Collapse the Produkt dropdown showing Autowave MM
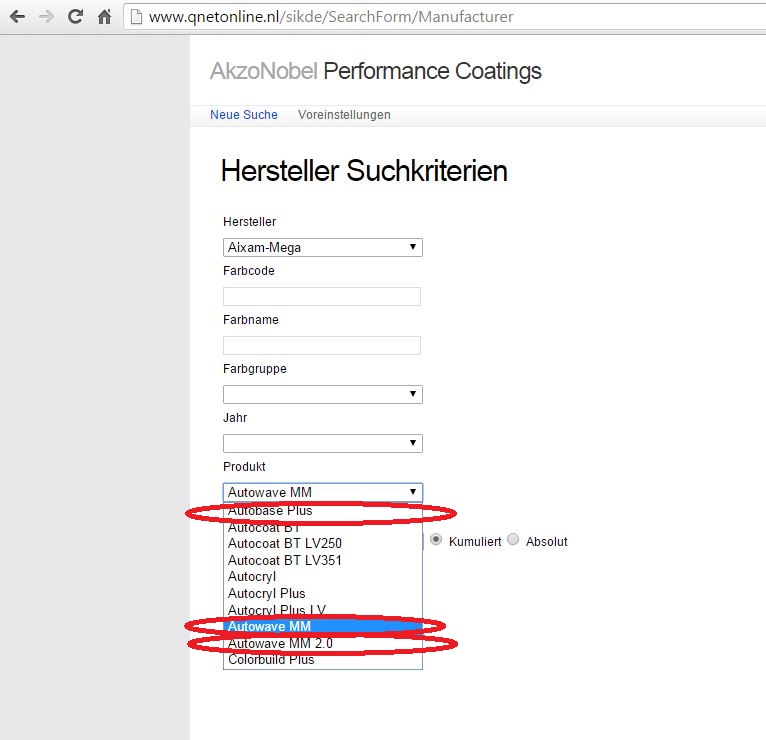Viewport: 766px width, 740px height. 323,492
